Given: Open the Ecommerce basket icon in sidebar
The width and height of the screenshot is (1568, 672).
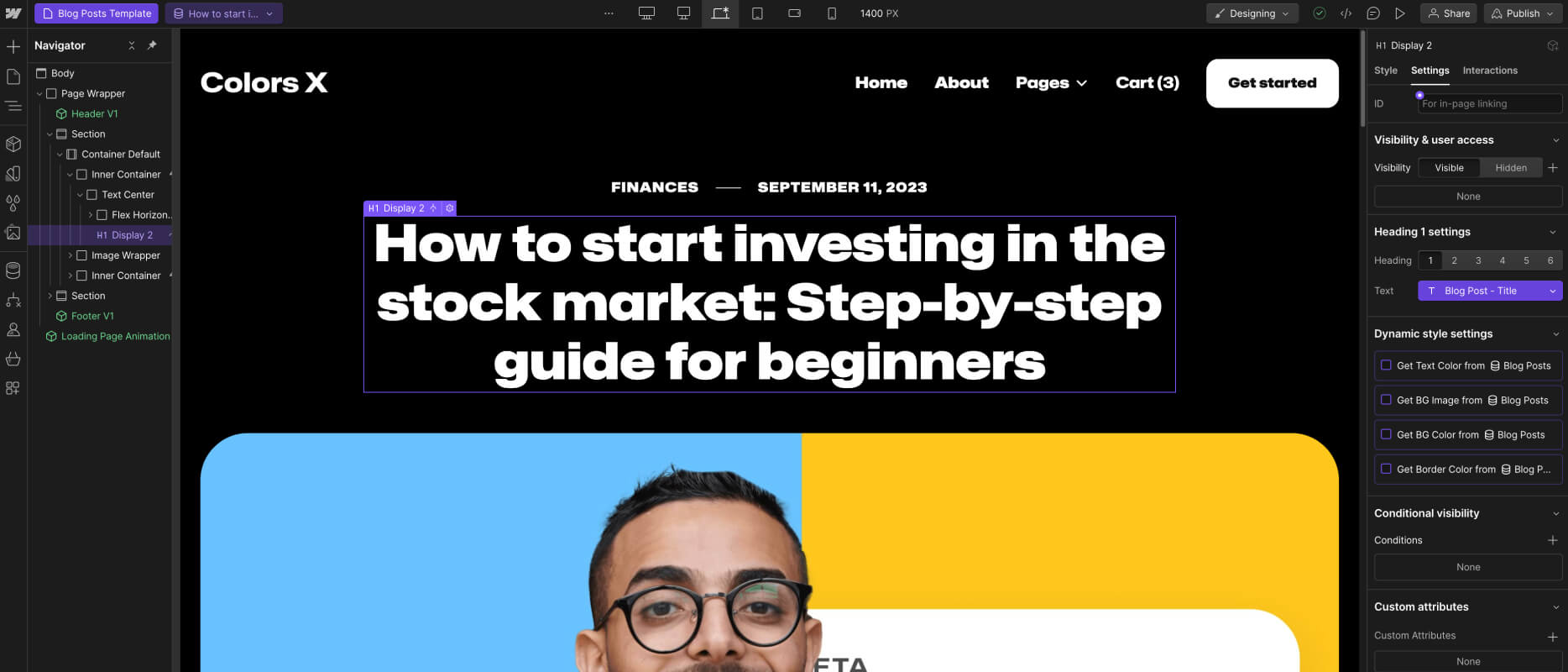Looking at the screenshot, I should (x=13, y=359).
